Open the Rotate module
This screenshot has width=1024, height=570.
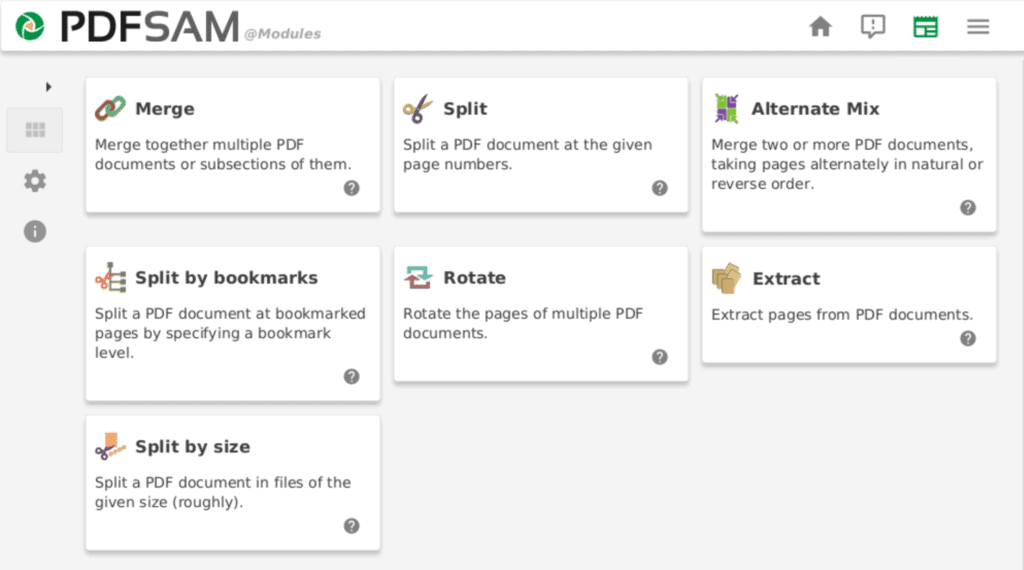(x=541, y=314)
